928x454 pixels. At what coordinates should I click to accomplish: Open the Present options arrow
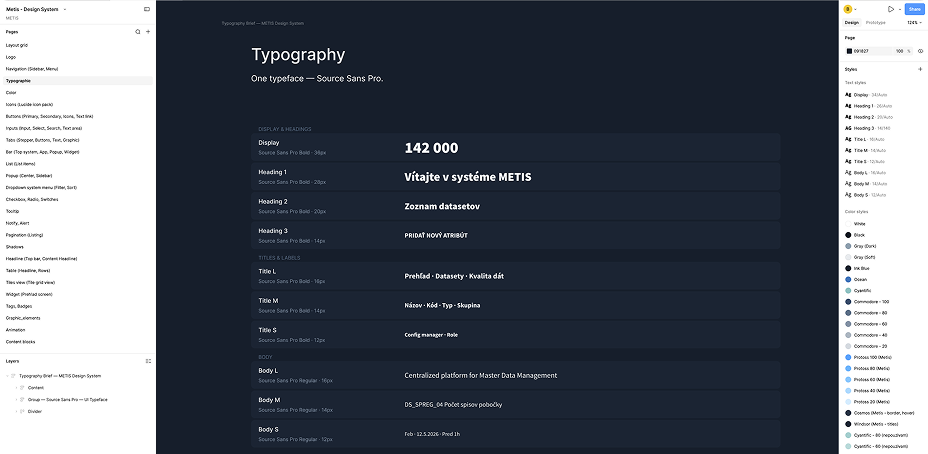[x=900, y=9]
